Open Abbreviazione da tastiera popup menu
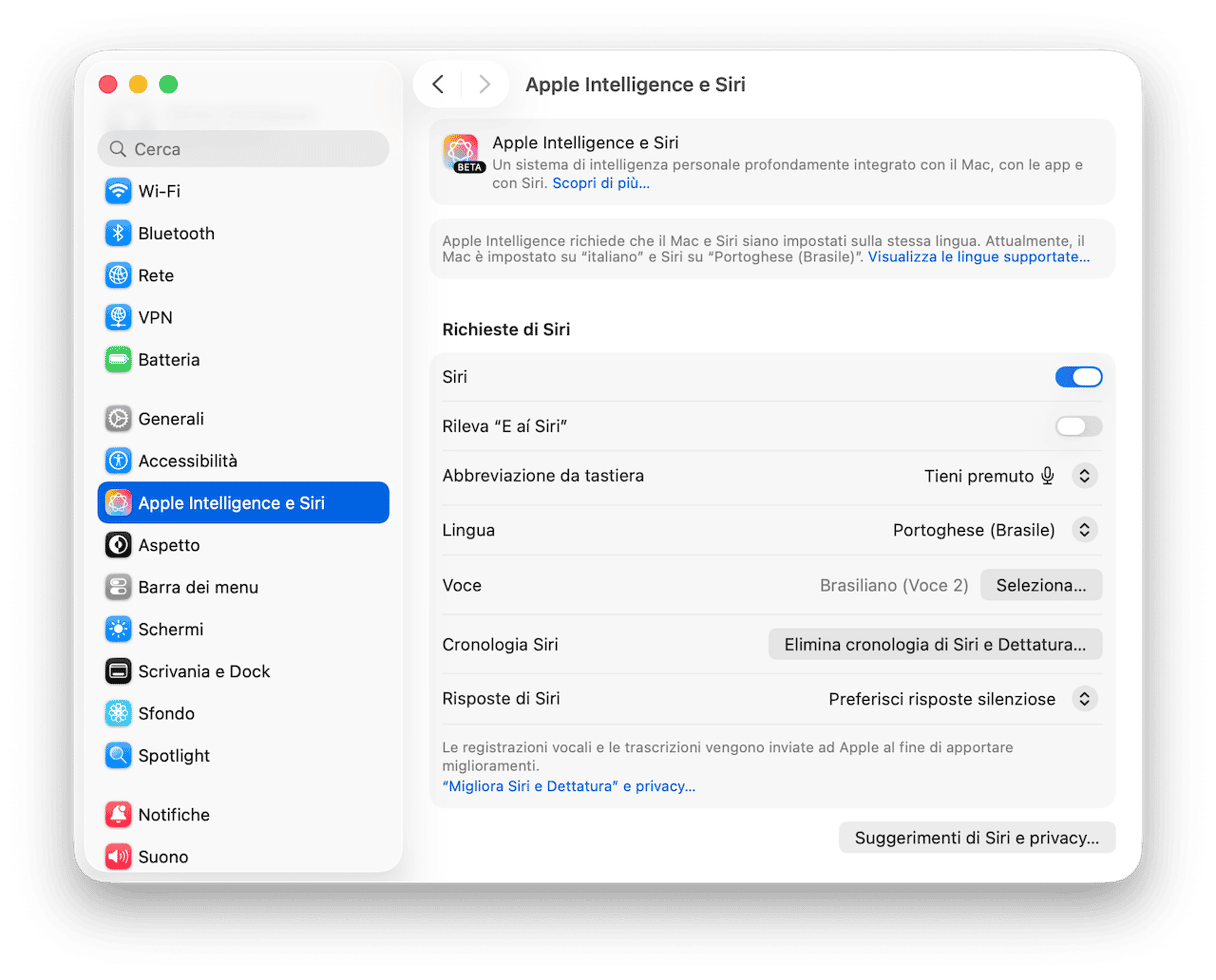 pyautogui.click(x=1084, y=476)
